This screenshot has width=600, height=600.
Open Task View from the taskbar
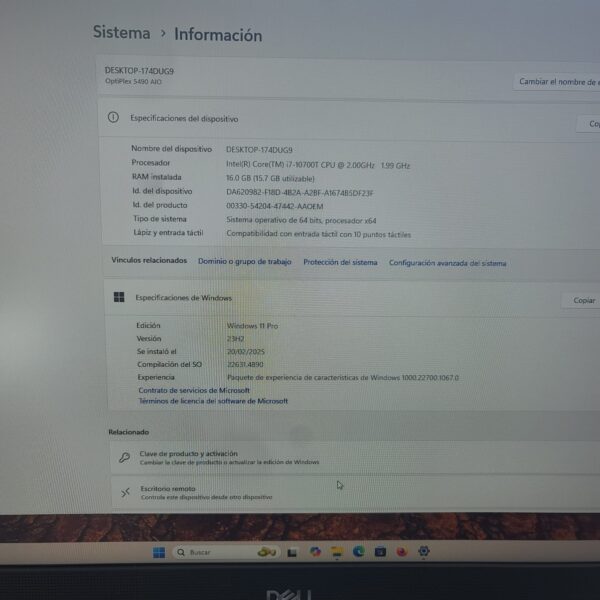[292, 552]
